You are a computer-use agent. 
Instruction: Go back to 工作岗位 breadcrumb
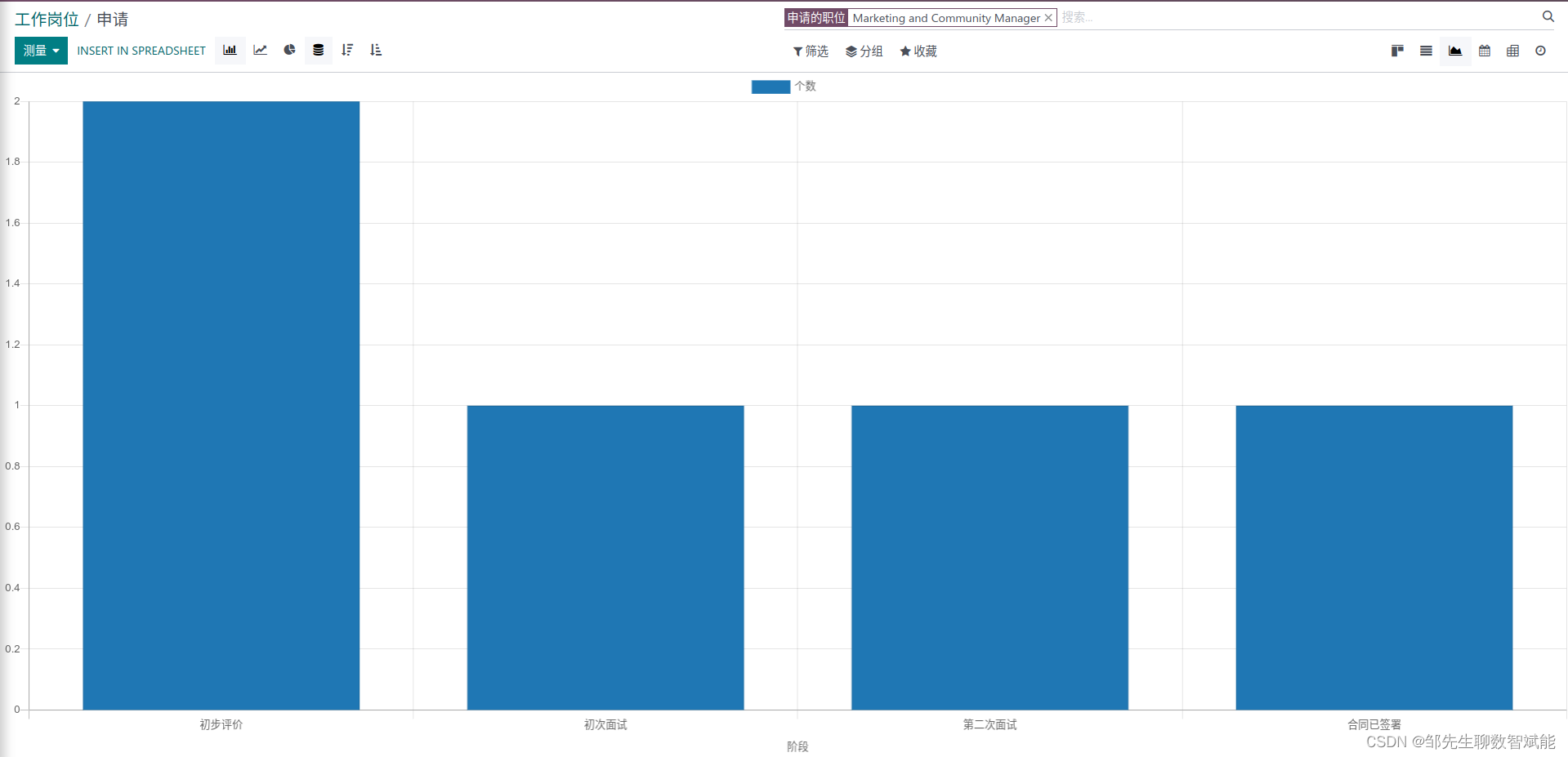click(47, 20)
